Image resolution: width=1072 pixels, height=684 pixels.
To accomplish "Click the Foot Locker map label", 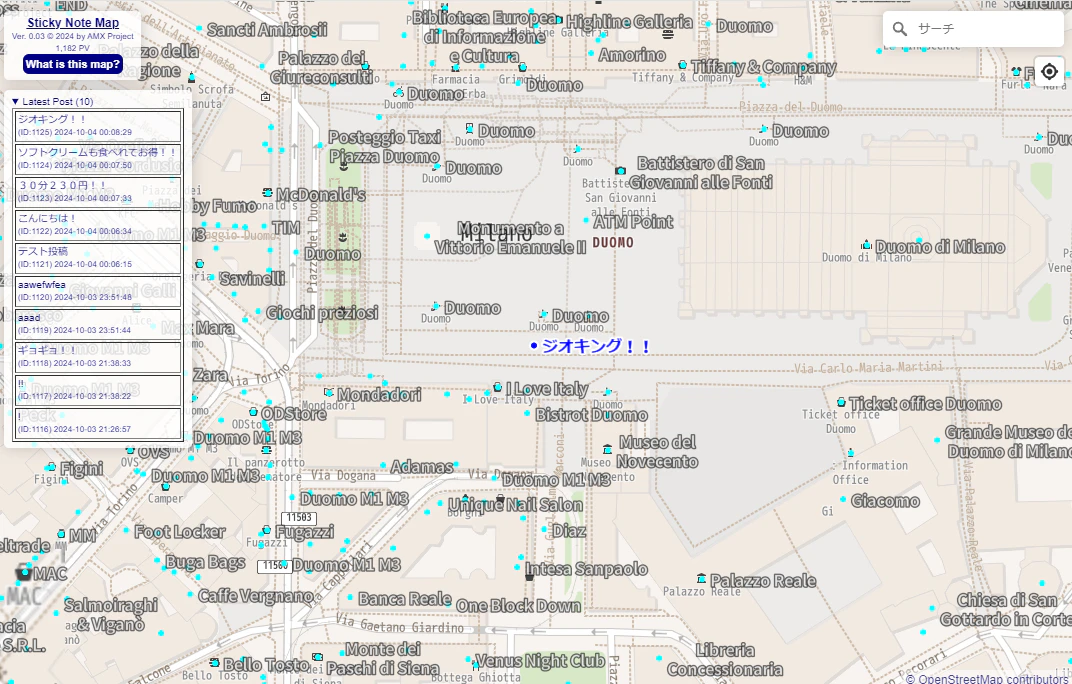I will (180, 531).
